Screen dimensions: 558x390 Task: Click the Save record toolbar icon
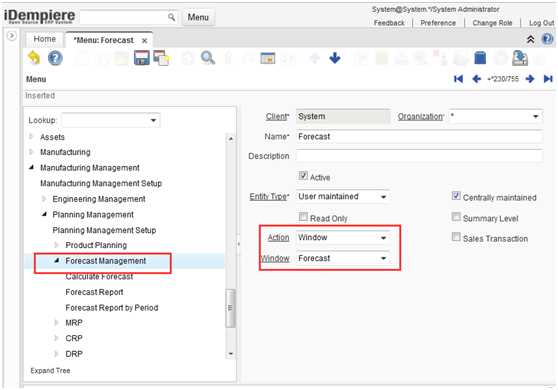point(142,58)
